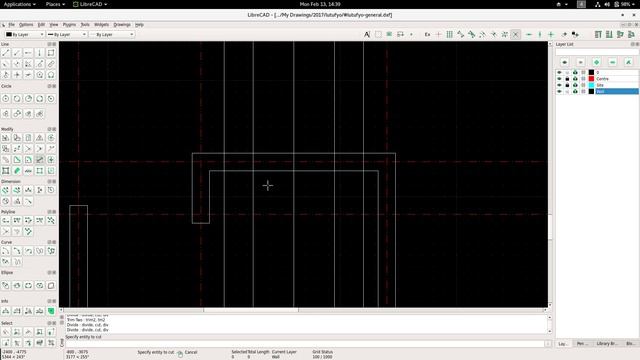
Task: Open the Applications menu in top bar
Action: pos(19,4)
